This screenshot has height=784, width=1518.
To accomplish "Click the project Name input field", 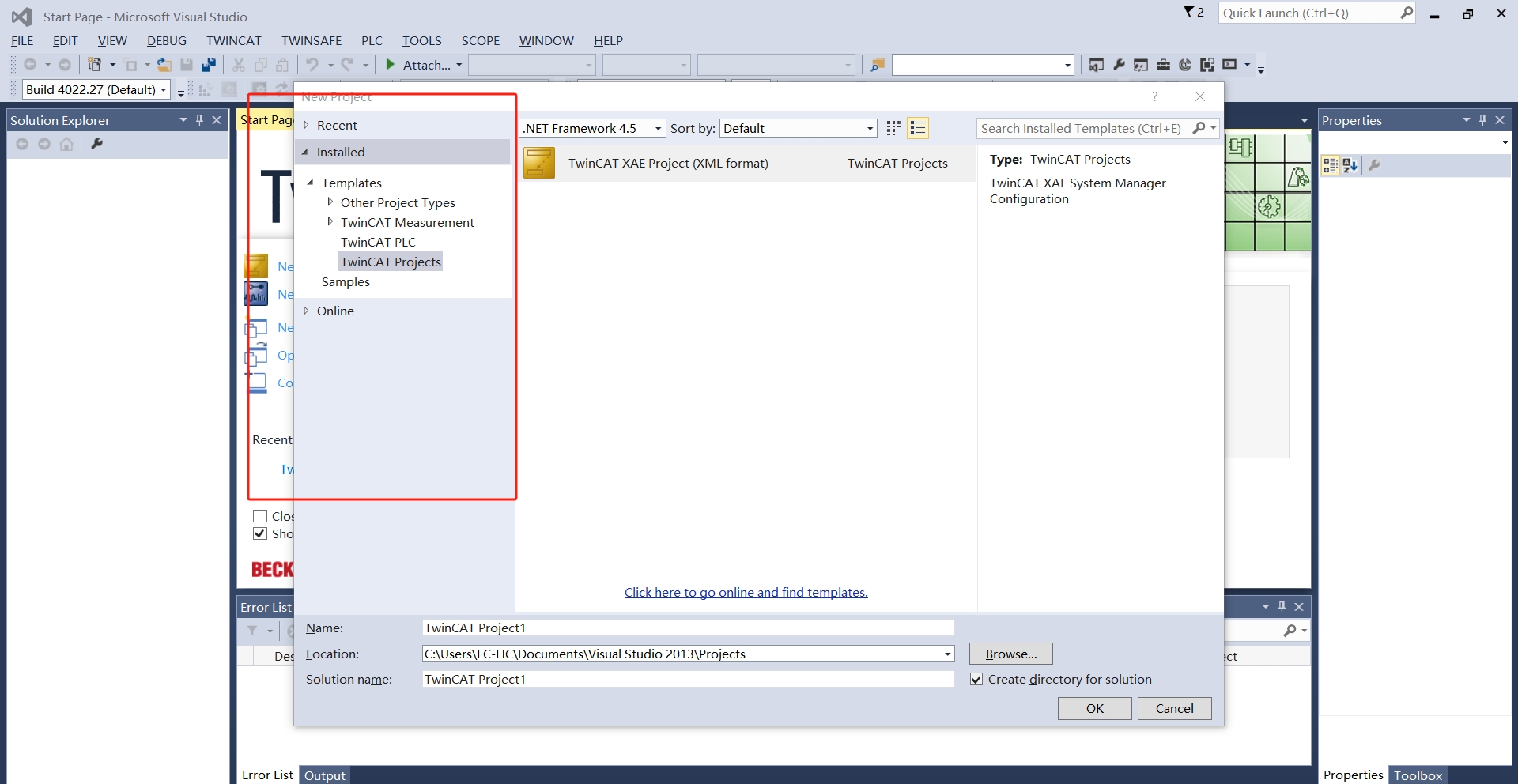I will [688, 628].
